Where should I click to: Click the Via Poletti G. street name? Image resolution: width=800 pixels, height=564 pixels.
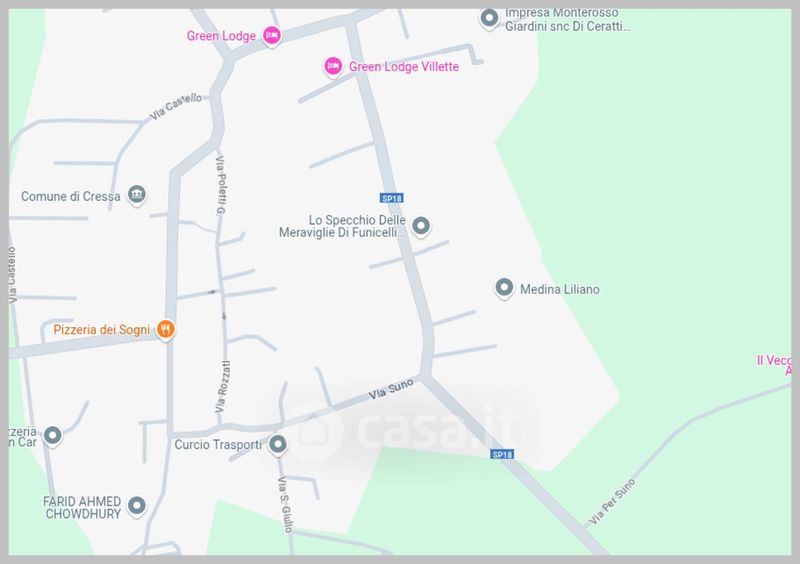point(221,185)
